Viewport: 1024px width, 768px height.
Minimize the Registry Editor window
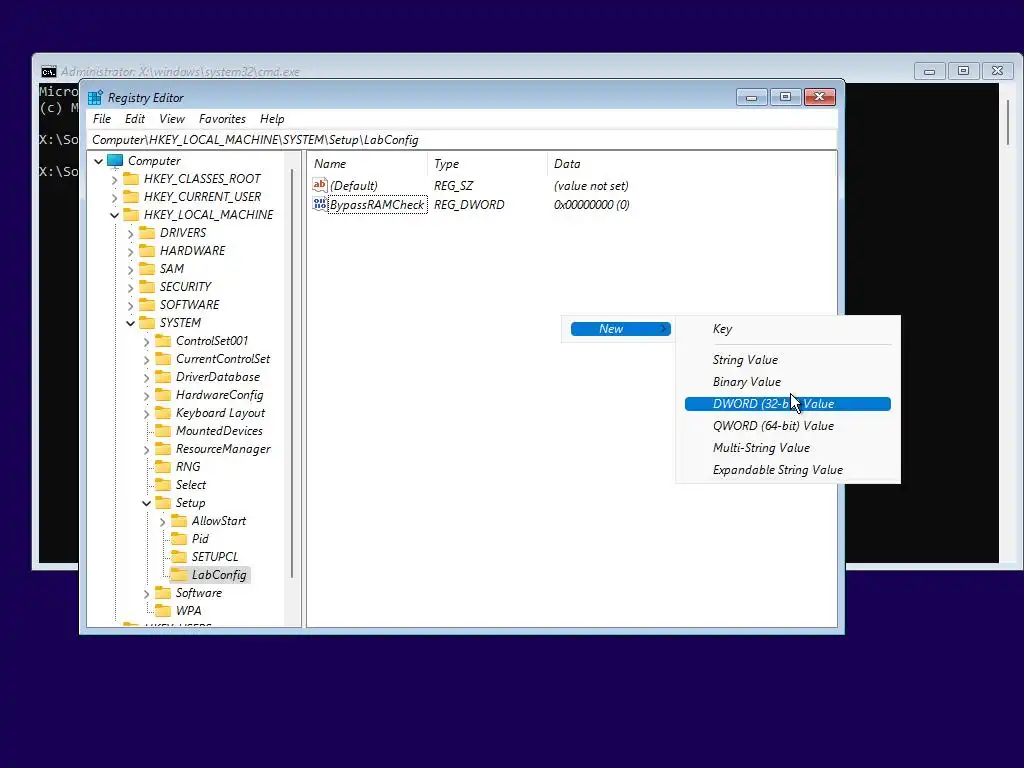752,98
